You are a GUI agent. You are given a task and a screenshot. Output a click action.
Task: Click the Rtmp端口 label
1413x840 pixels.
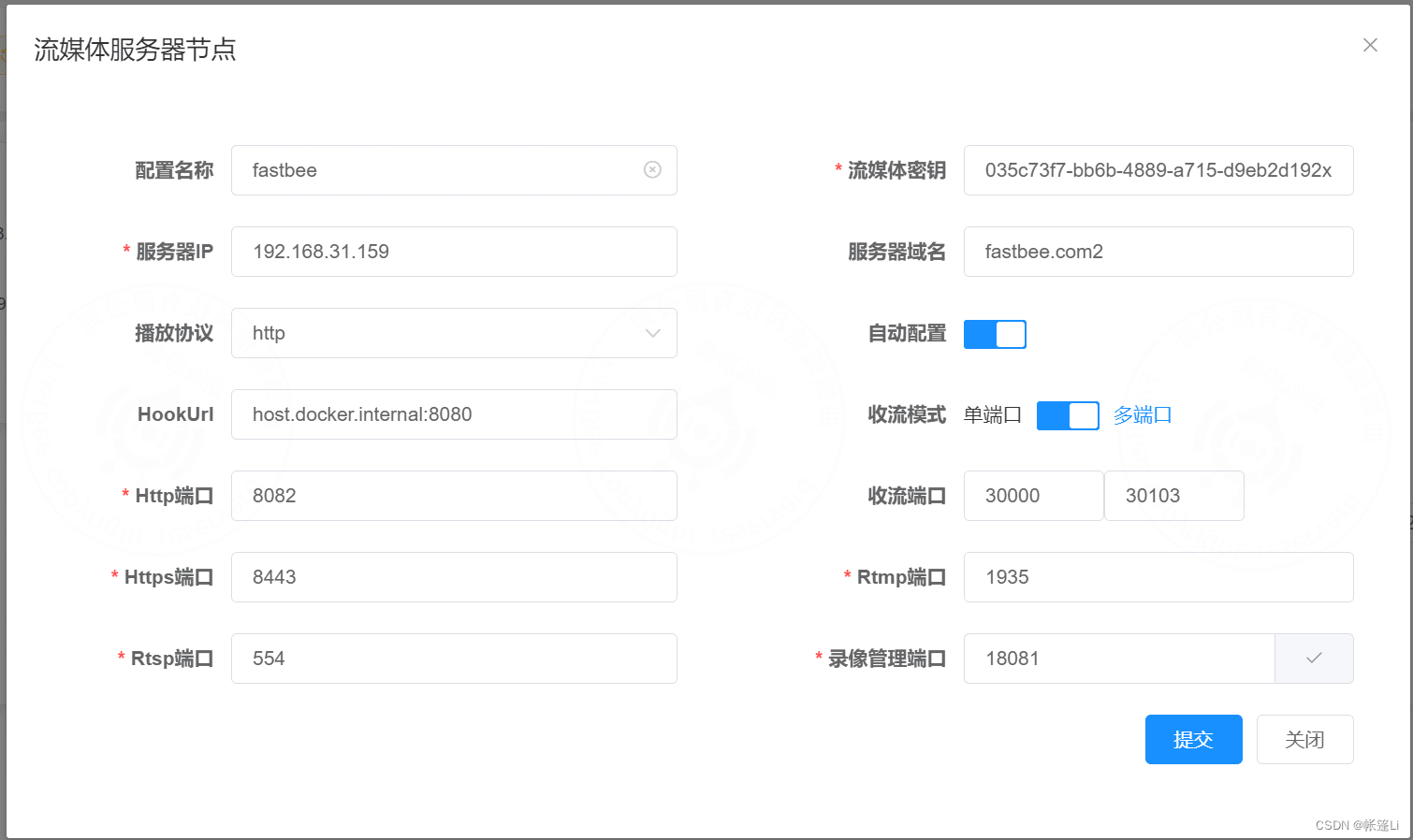click(x=902, y=577)
